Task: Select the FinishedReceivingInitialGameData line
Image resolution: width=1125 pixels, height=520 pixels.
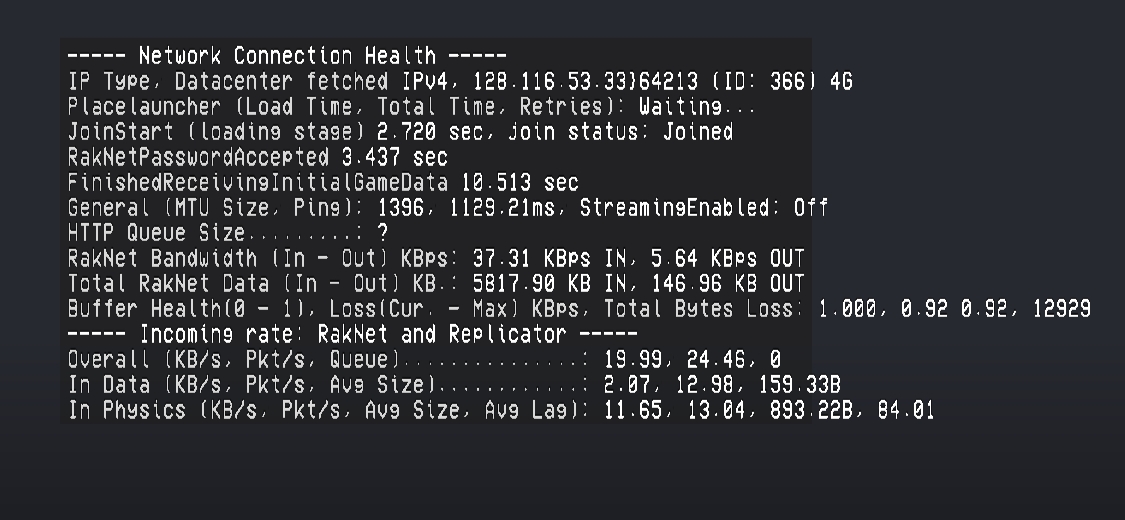Action: [x=323, y=182]
